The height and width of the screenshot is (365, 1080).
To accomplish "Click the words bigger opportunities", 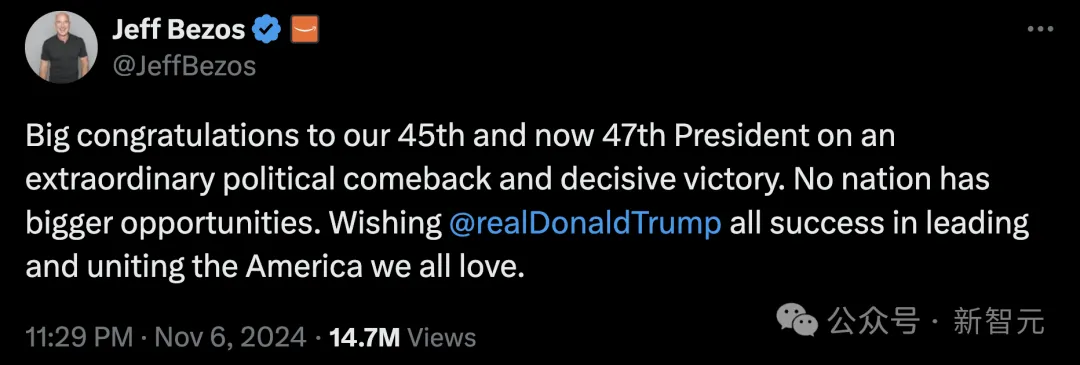I will (158, 226).
